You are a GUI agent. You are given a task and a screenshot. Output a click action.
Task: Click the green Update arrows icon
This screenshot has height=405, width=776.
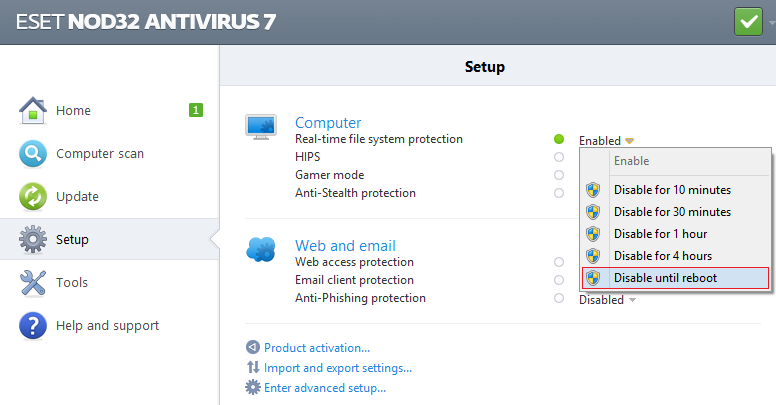(x=33, y=197)
